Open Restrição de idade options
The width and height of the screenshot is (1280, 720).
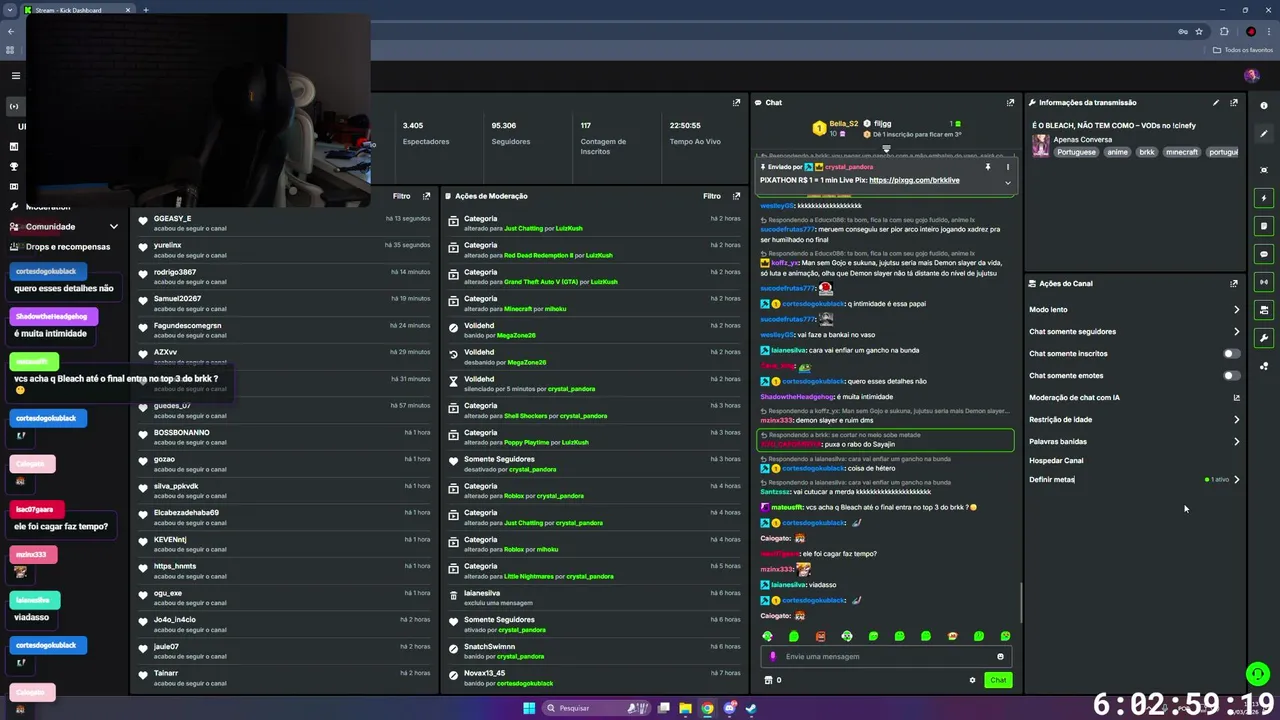(x=1134, y=419)
